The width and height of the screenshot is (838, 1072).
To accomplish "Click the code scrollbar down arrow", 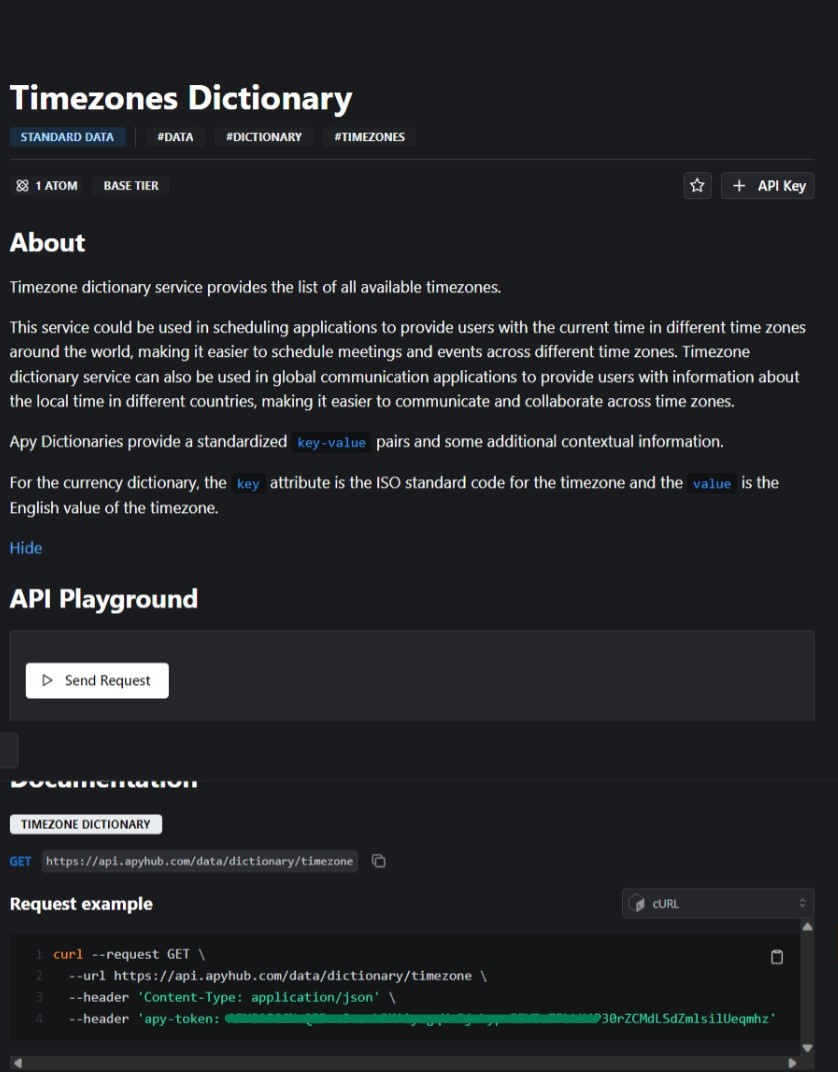I will [807, 1048].
